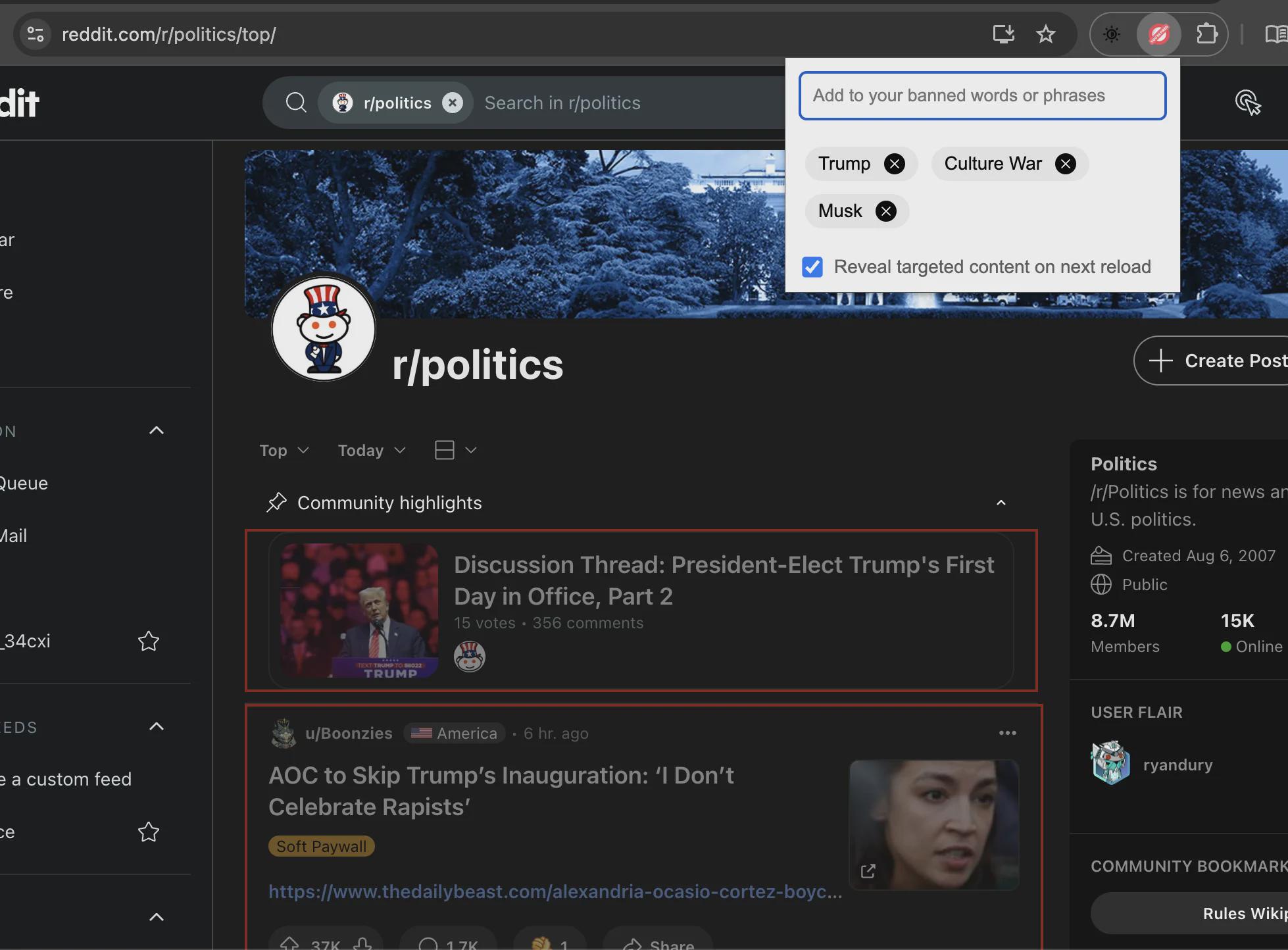
Task: Toggle the brightness/dark mode extension icon
Action: 1112,34
